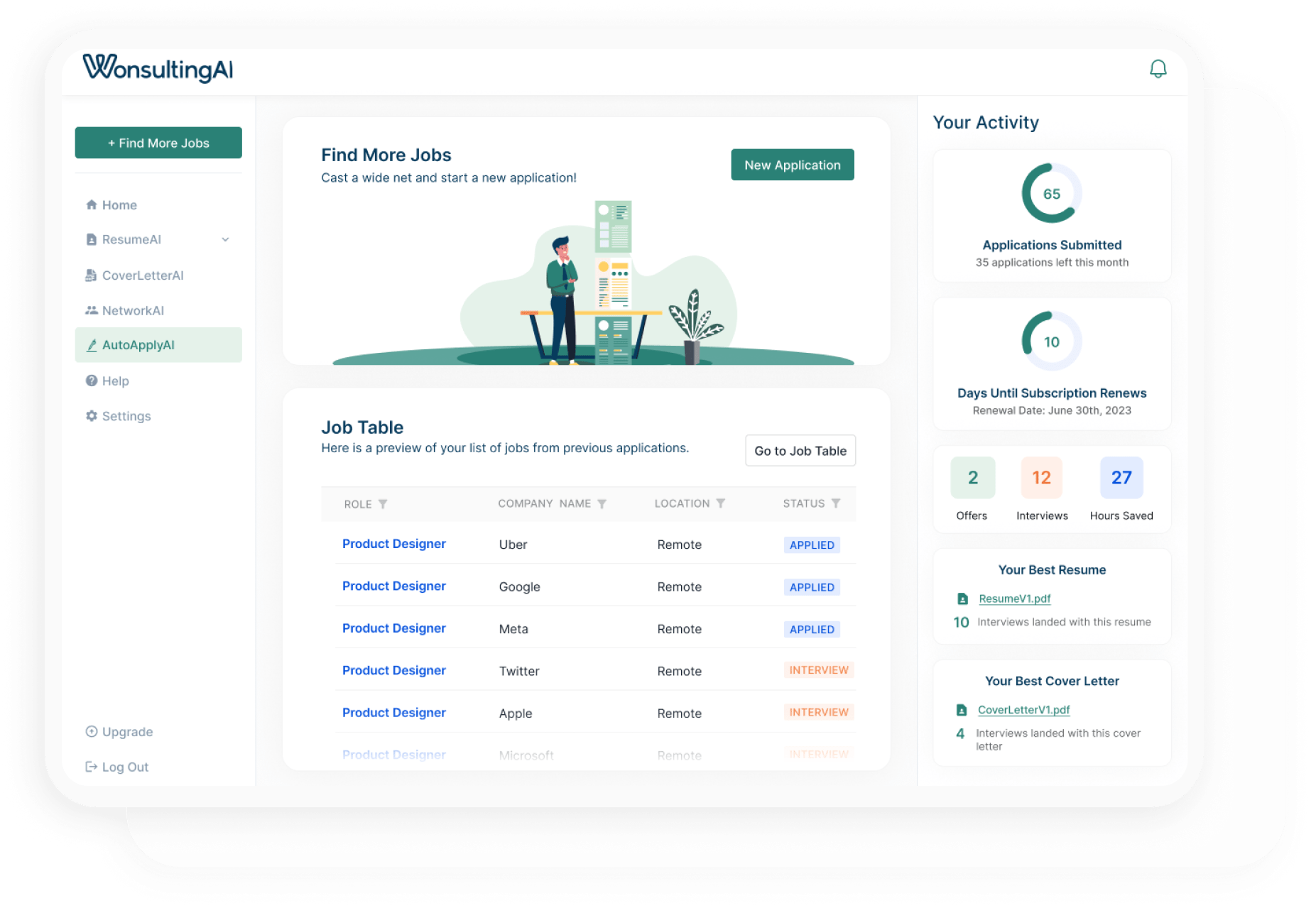The image size is (1316, 913).
Task: Click the ResumeV1.pdf file icon
Action: [x=962, y=599]
